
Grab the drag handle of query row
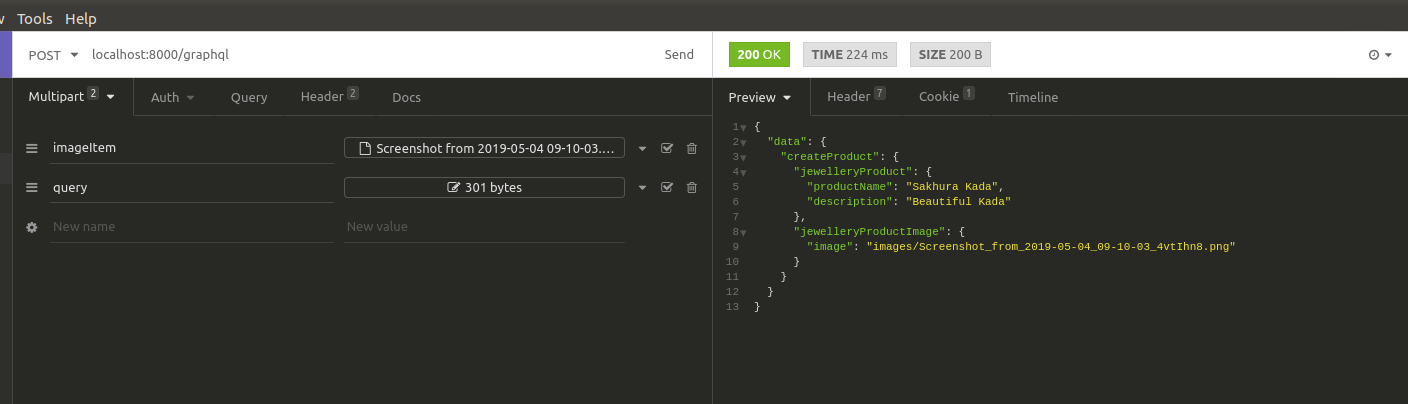pyautogui.click(x=32, y=187)
